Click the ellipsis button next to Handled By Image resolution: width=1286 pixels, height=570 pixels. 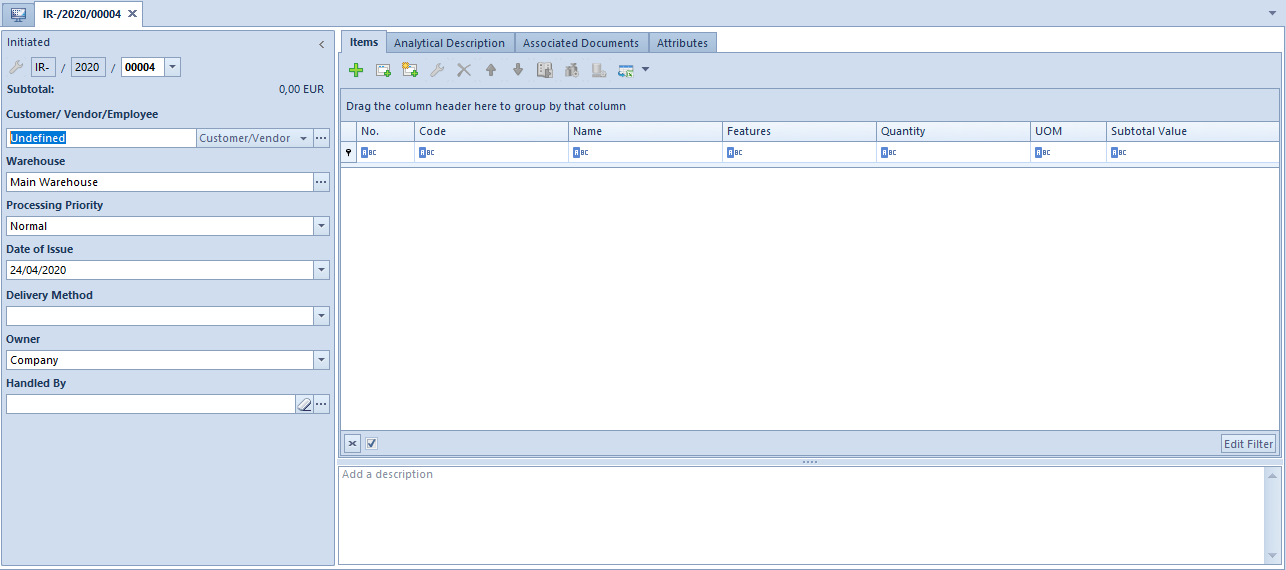tap(321, 404)
